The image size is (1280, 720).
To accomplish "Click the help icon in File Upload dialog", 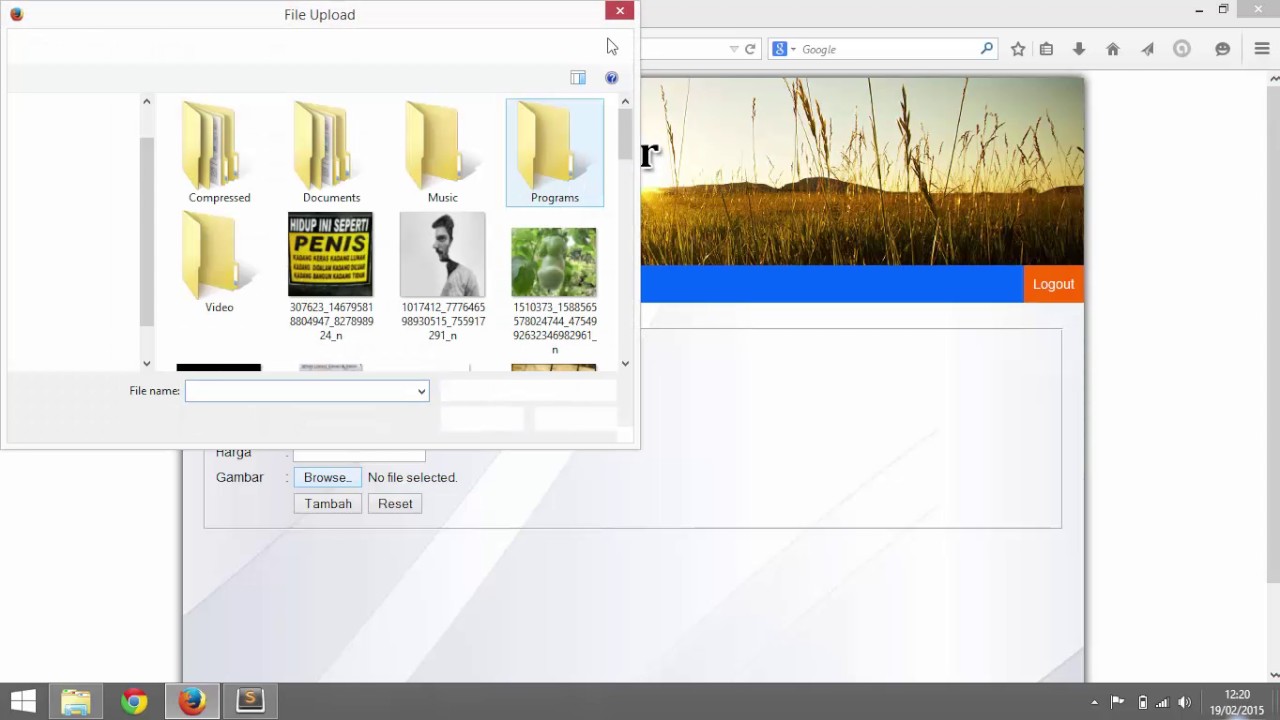I will [611, 78].
